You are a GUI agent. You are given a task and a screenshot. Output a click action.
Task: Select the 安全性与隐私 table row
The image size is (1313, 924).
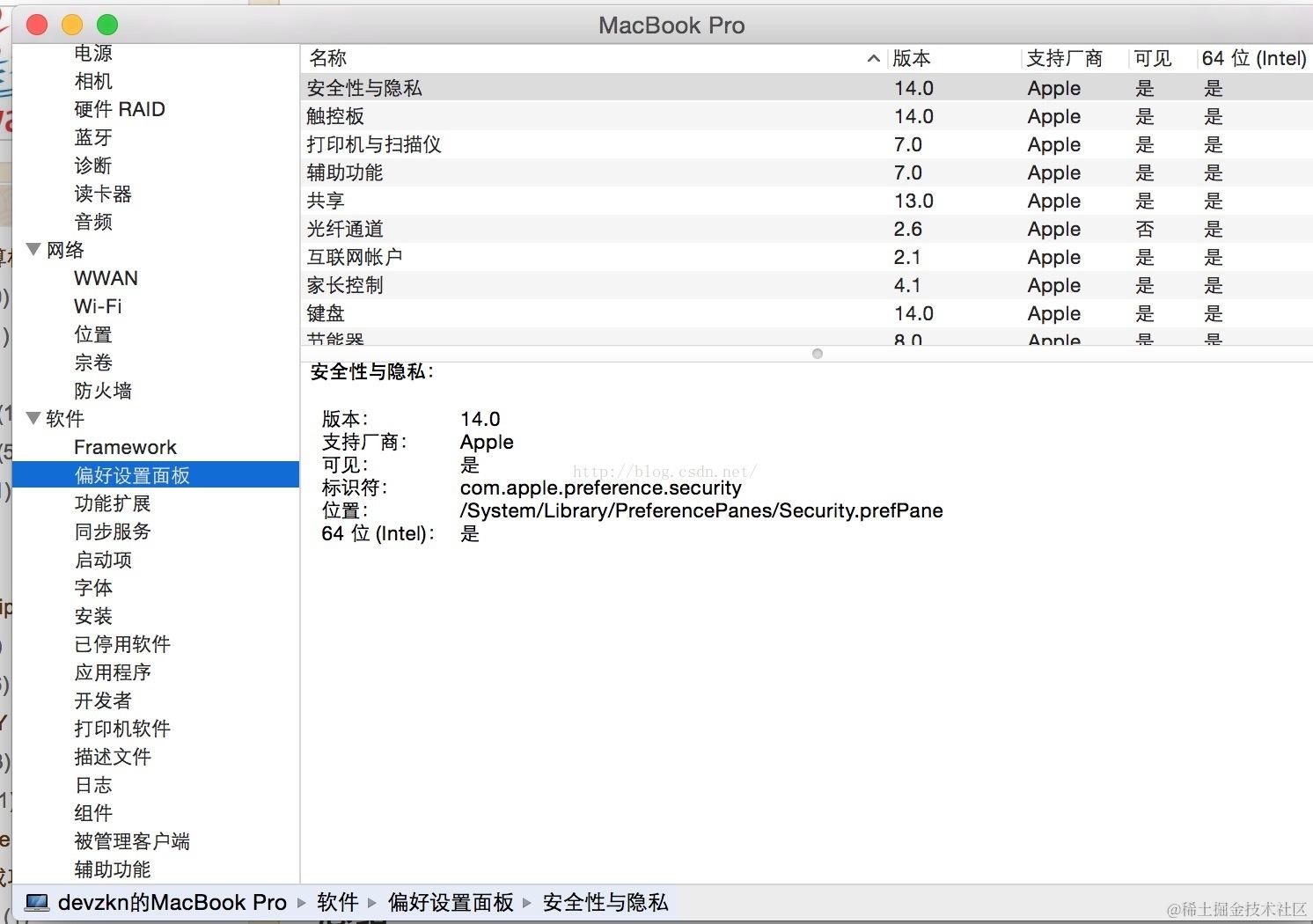(x=807, y=88)
